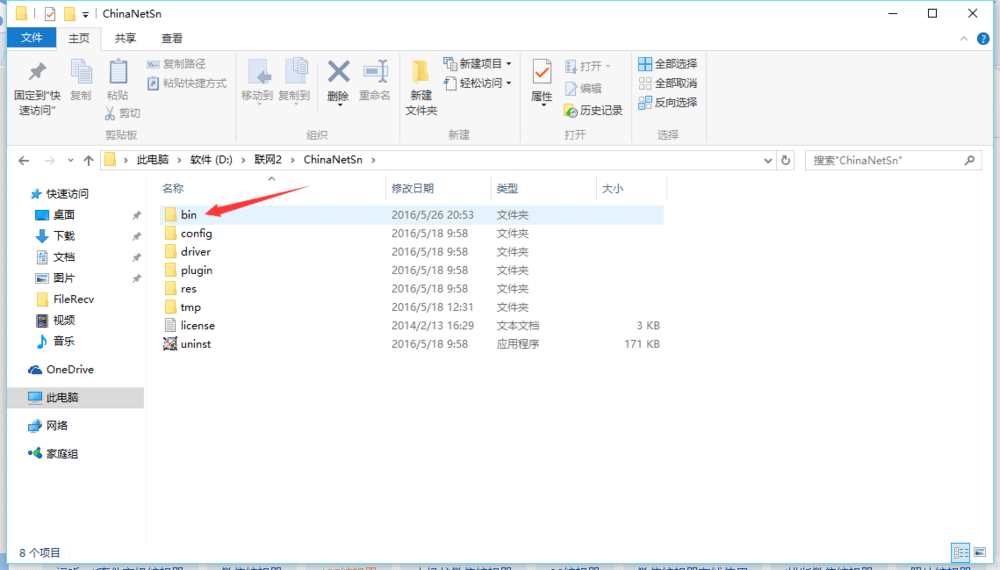The height and width of the screenshot is (570, 1000).
Task: Select the Cut (剪切) scissors command
Action: pos(122,113)
